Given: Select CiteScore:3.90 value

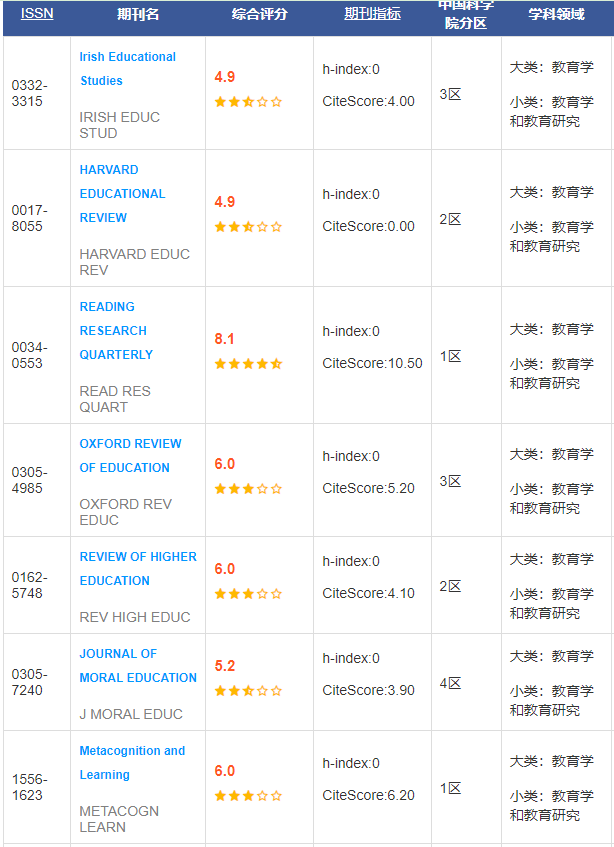Looking at the screenshot, I should point(368,690).
